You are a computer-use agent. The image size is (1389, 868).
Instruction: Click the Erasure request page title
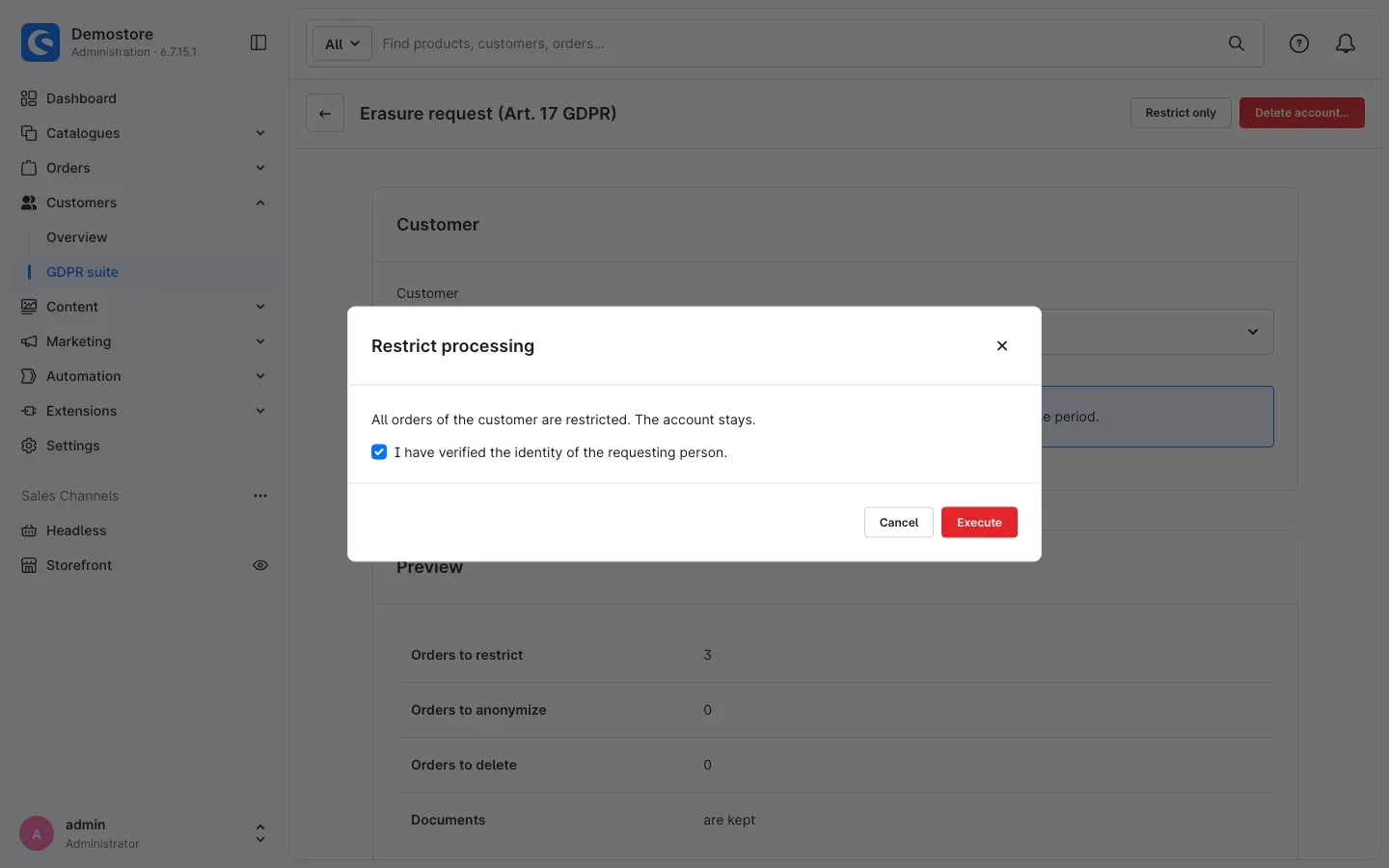(x=488, y=113)
